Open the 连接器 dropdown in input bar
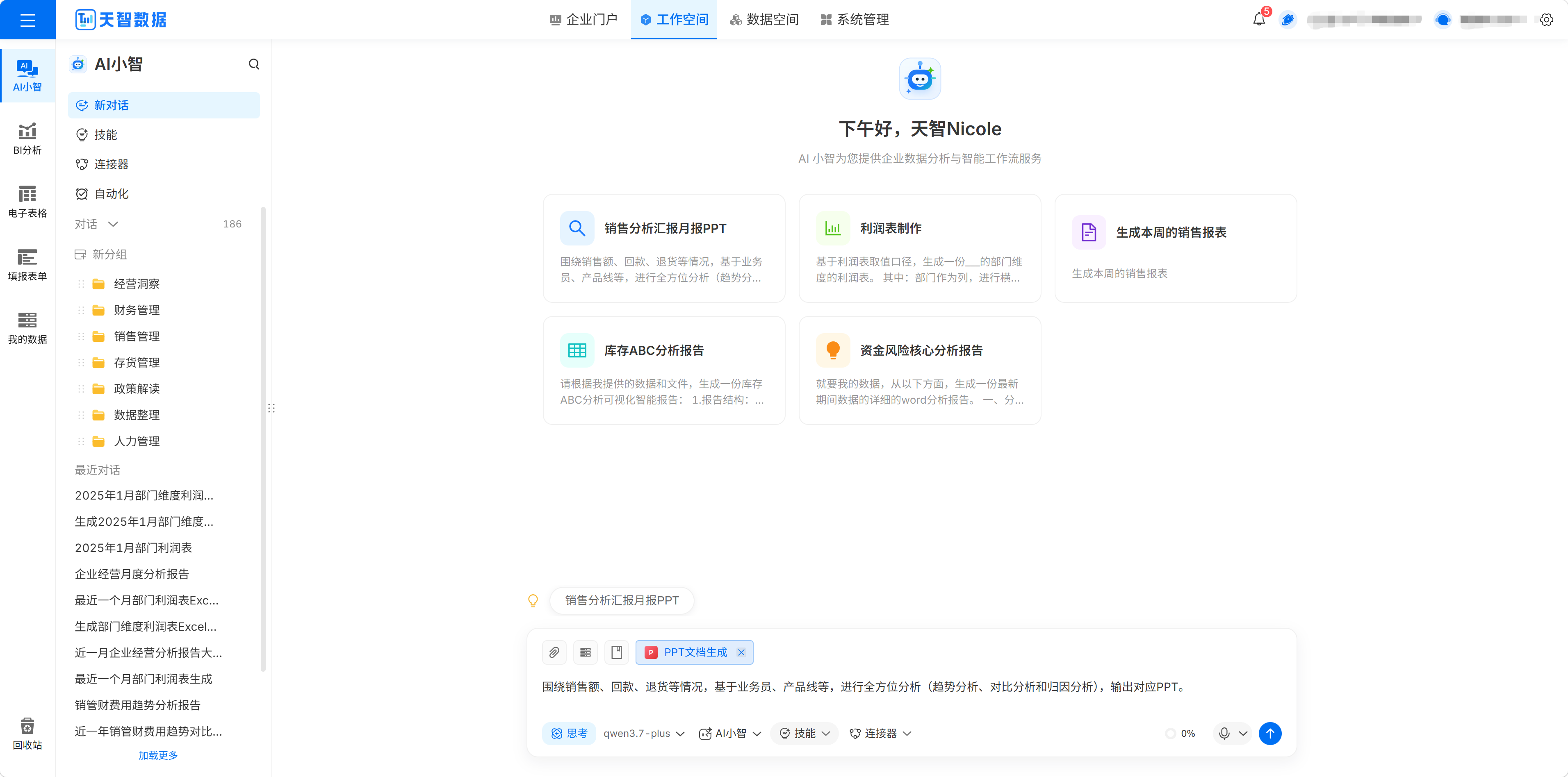Screen dimensions: 1568x777 [x=880, y=733]
